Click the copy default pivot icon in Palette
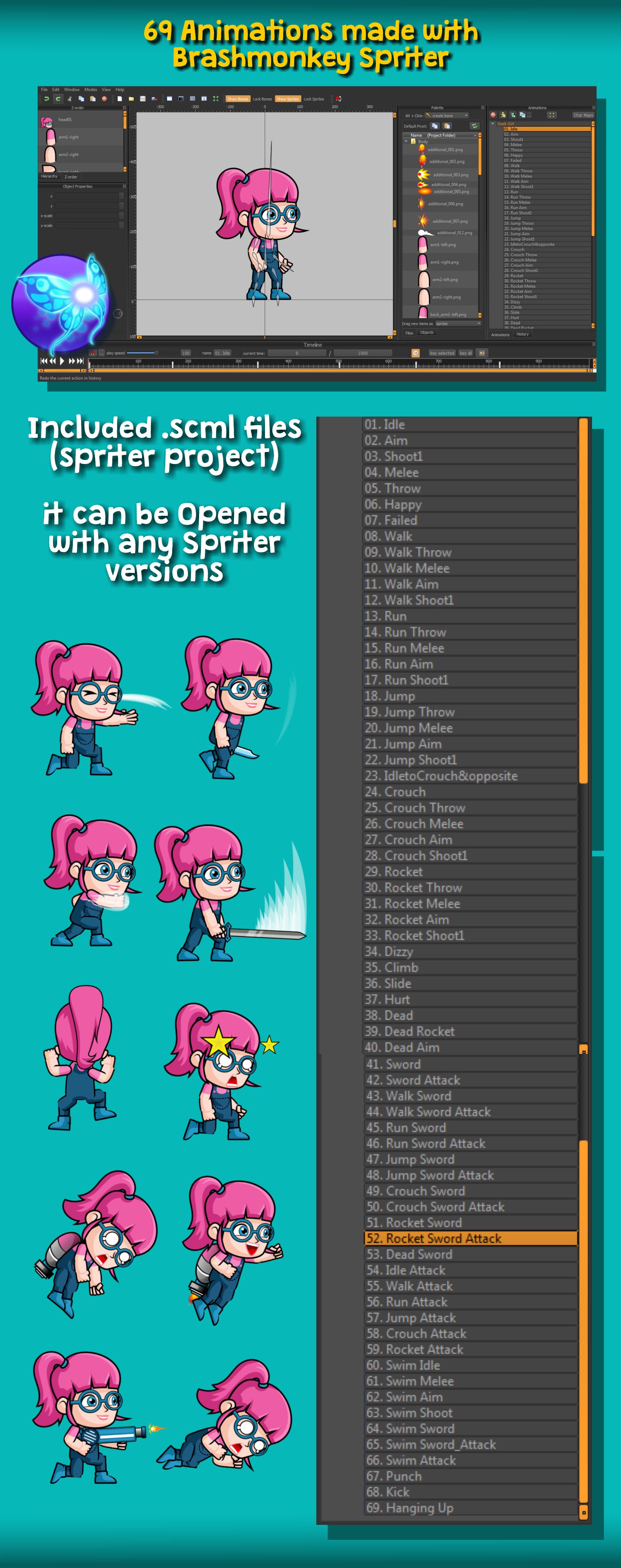 (x=435, y=126)
